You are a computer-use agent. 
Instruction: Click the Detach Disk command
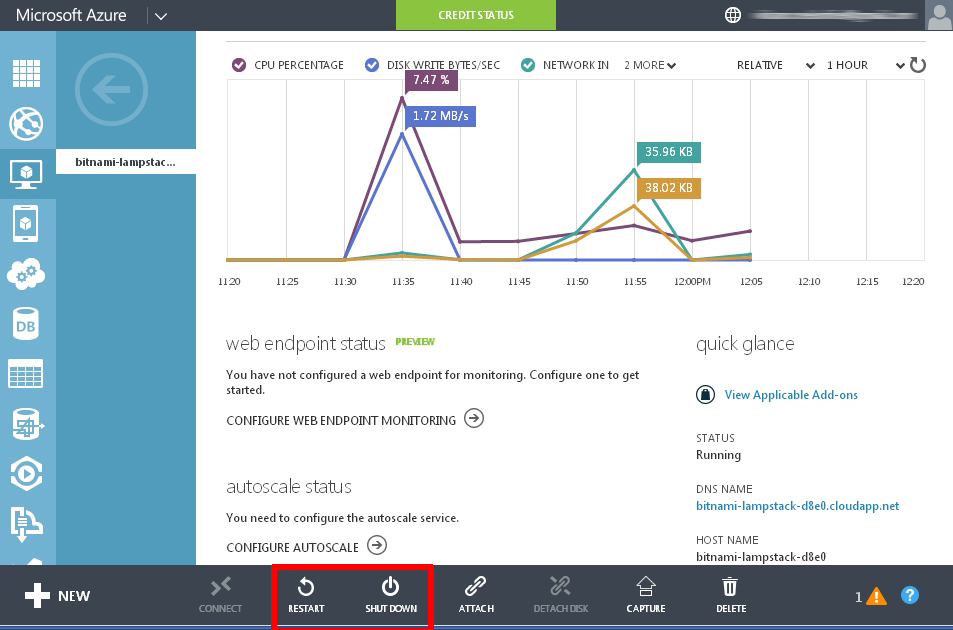[560, 595]
